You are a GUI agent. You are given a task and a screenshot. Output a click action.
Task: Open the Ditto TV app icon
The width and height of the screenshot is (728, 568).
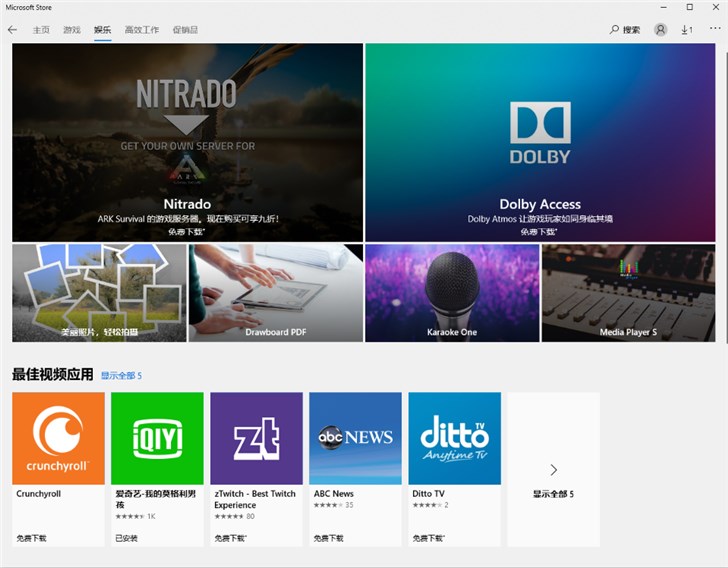point(455,438)
